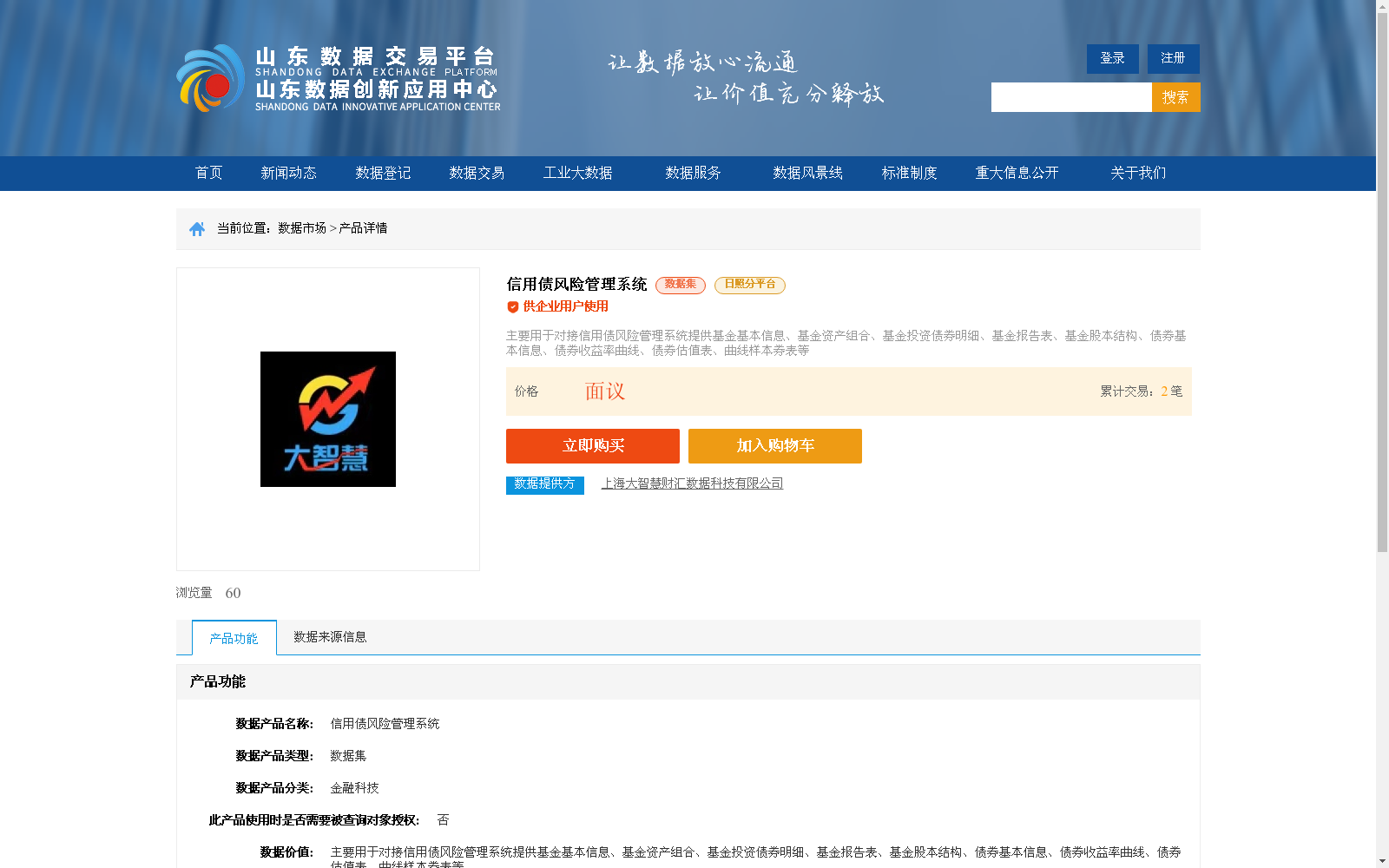Click 产品详情 in the breadcrumb
This screenshot has height=868, width=1389.
[x=363, y=228]
